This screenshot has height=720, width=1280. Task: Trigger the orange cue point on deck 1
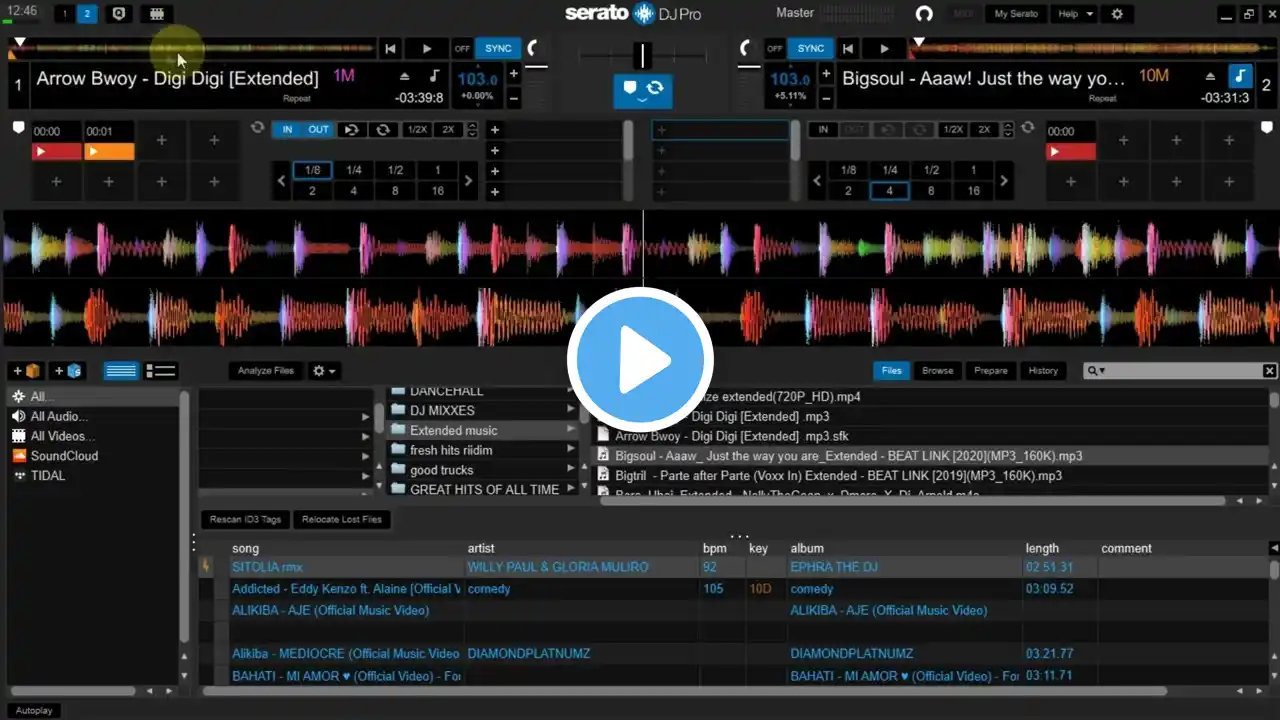[x=109, y=151]
